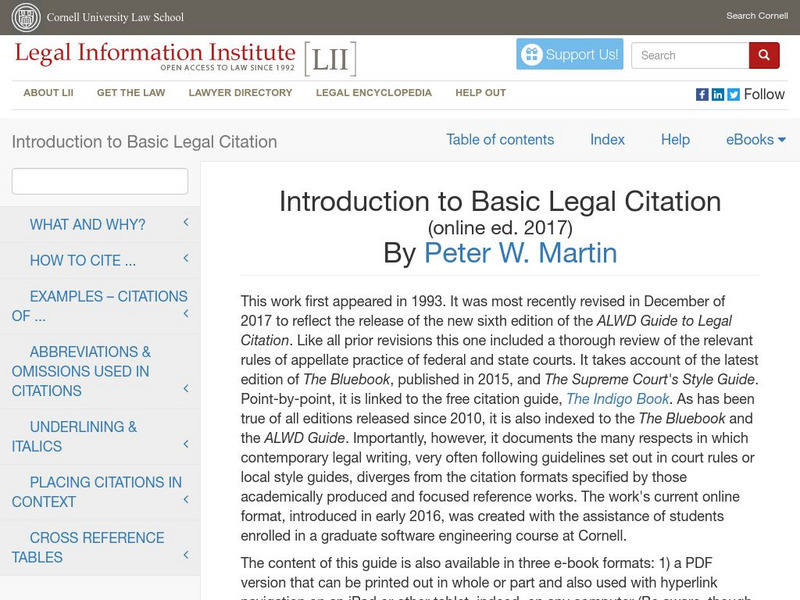Image resolution: width=800 pixels, height=600 pixels.
Task: Focus the sidebar search box
Action: click(x=100, y=181)
